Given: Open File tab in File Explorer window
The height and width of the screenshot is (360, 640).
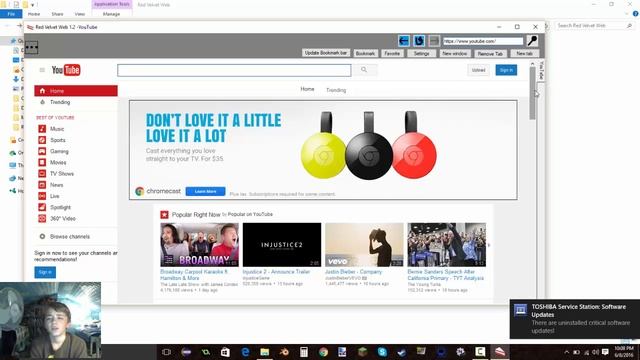Looking at the screenshot, I should (x=11, y=14).
